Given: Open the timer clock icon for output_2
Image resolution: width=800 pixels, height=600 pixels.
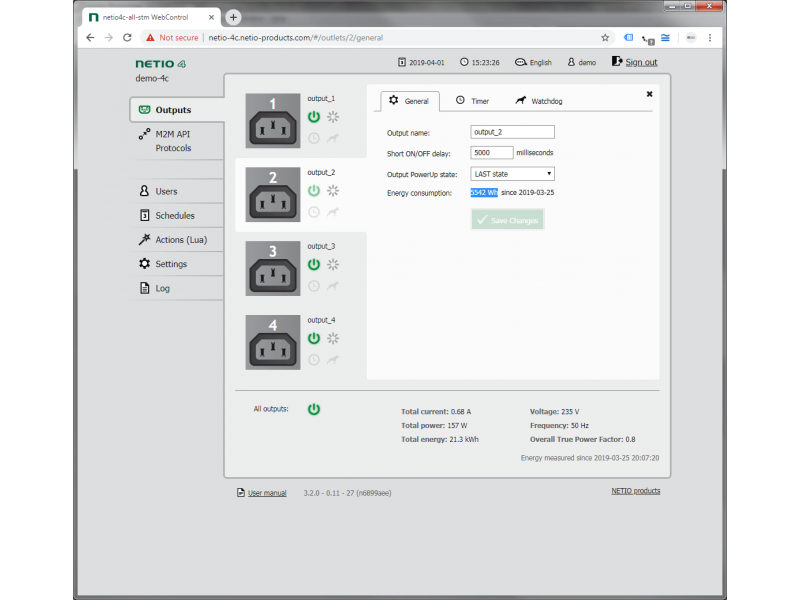Looking at the screenshot, I should (314, 212).
